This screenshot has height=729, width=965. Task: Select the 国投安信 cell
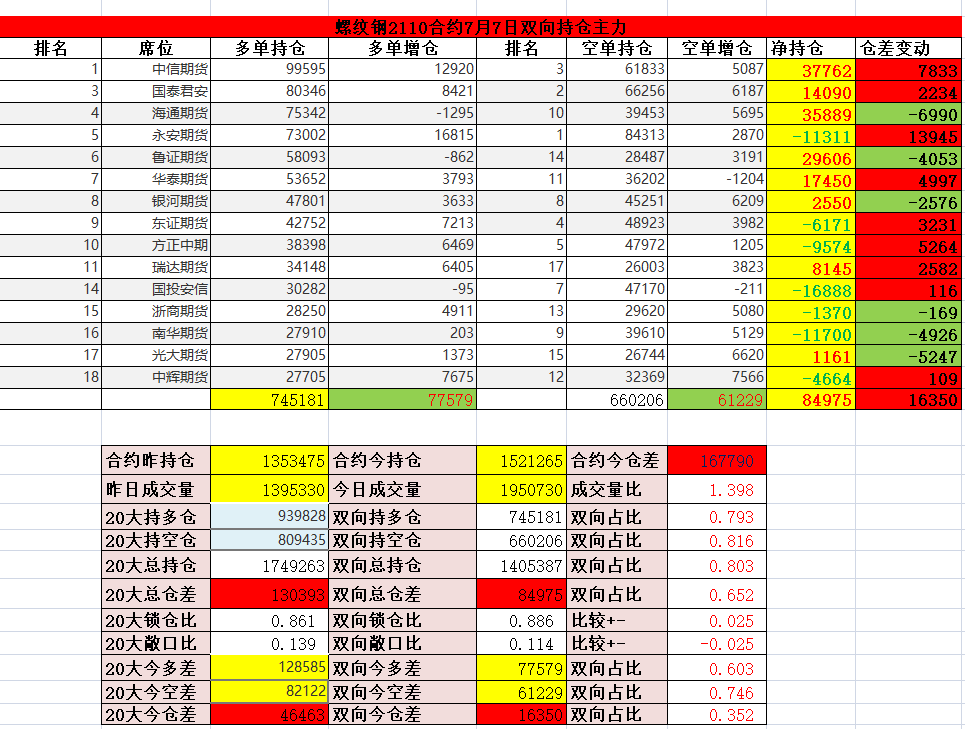(156, 289)
